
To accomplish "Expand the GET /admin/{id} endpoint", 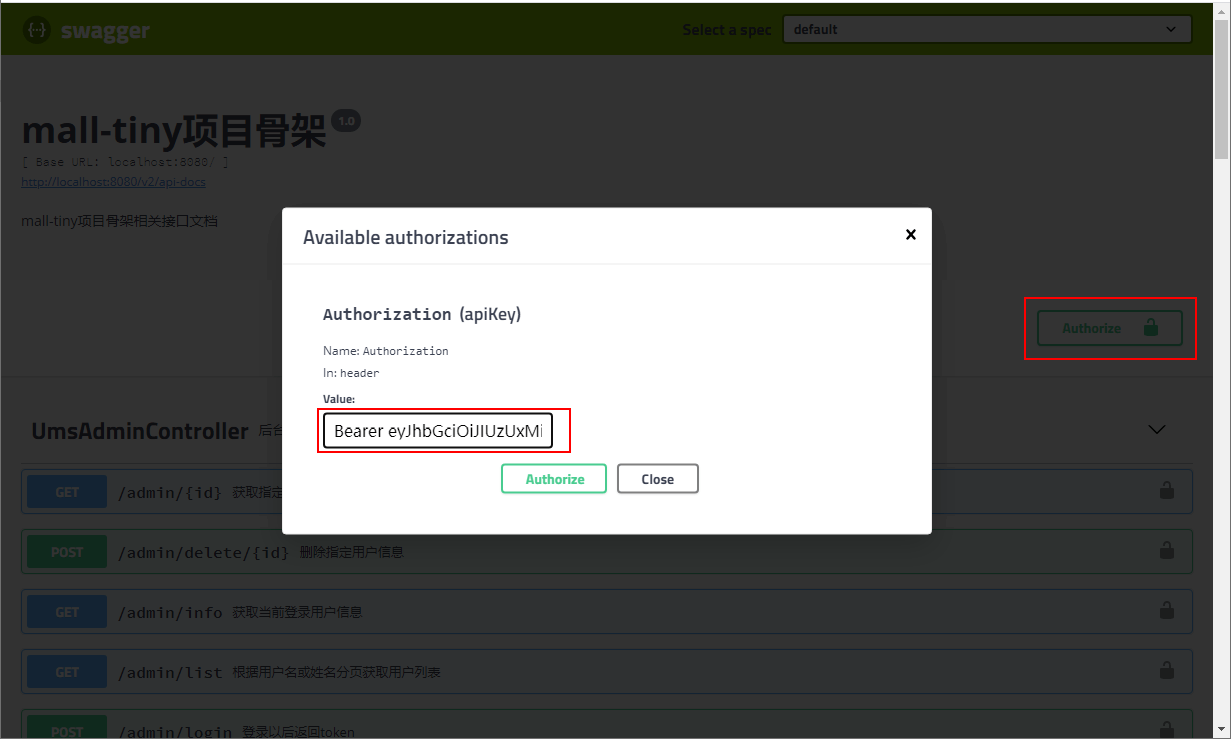I will pyautogui.click(x=607, y=491).
